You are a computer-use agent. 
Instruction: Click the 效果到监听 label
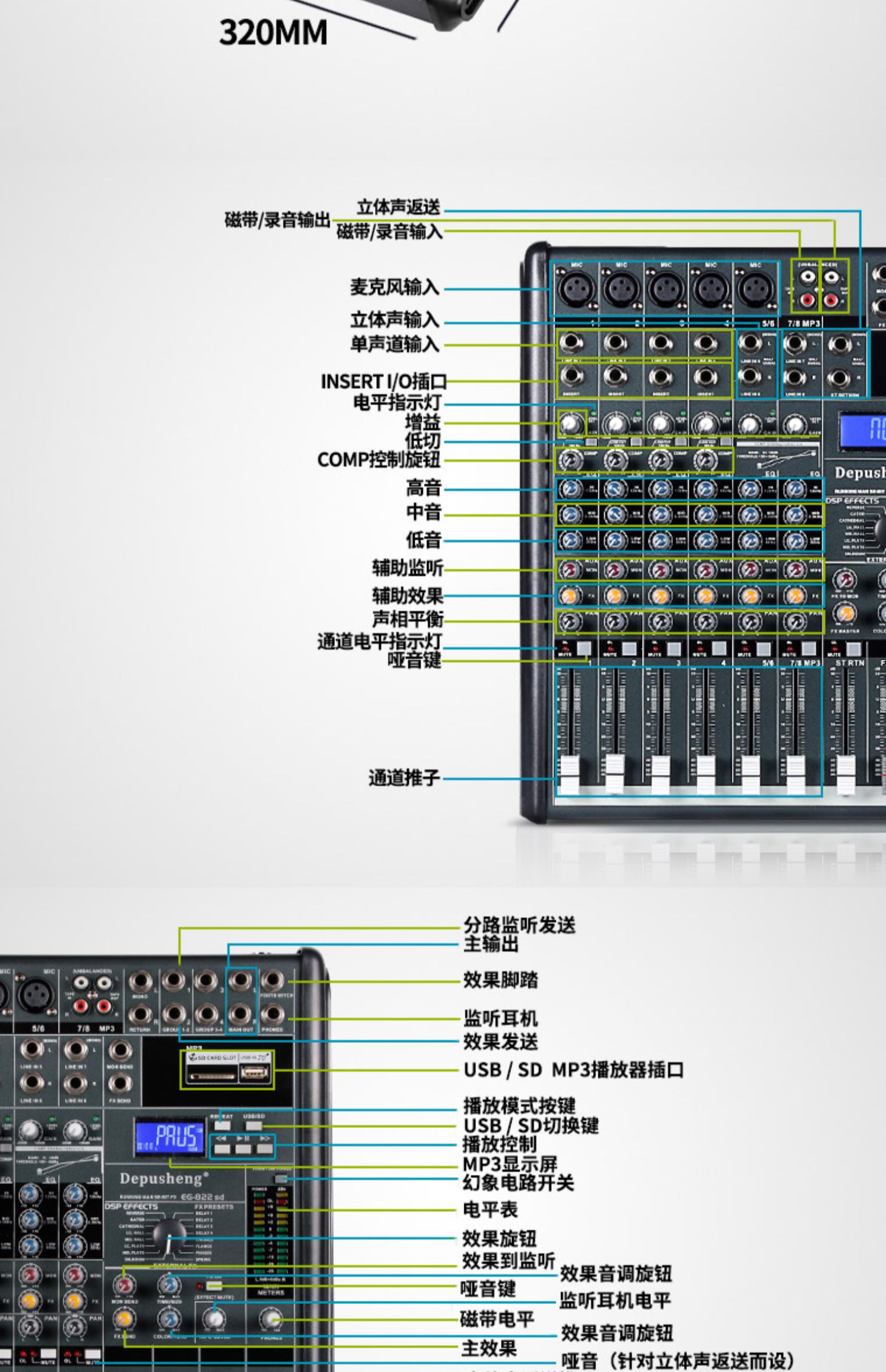509,1262
